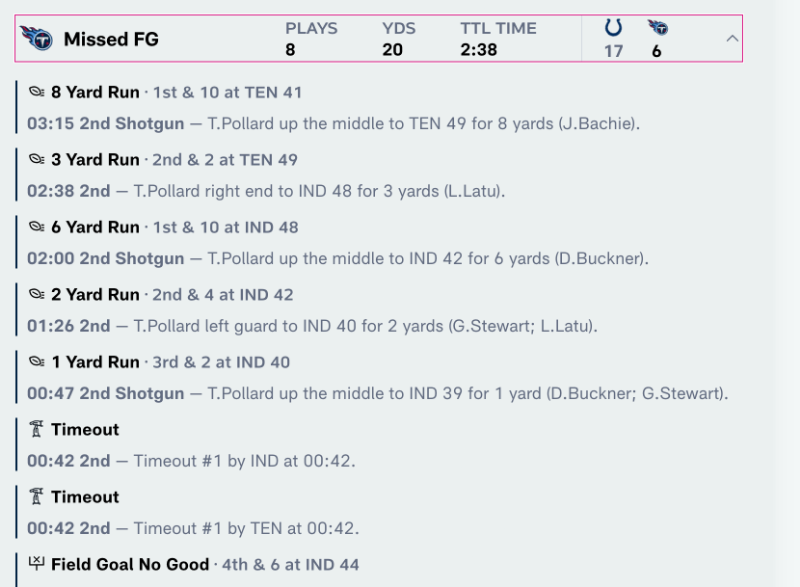Click whistle icon for IND timeout
The height and width of the screenshot is (587, 800).
click(x=37, y=430)
